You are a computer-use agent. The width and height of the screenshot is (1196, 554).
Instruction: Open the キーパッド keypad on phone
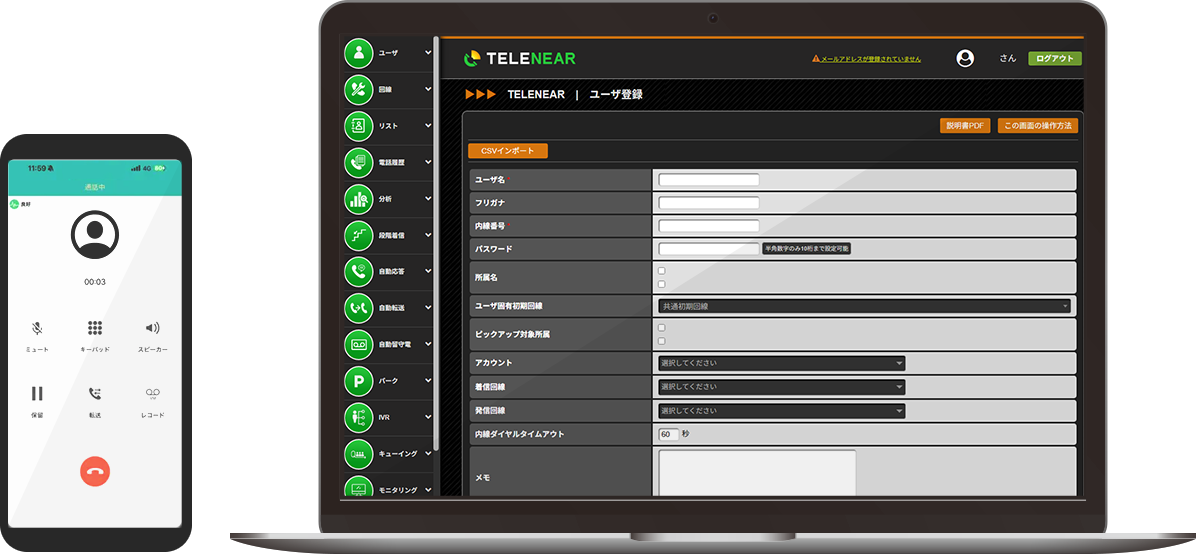pyautogui.click(x=95, y=328)
